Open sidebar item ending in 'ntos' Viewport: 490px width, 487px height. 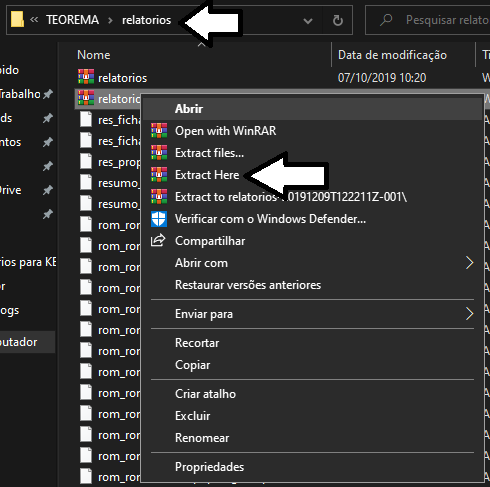pyautogui.click(x=10, y=142)
